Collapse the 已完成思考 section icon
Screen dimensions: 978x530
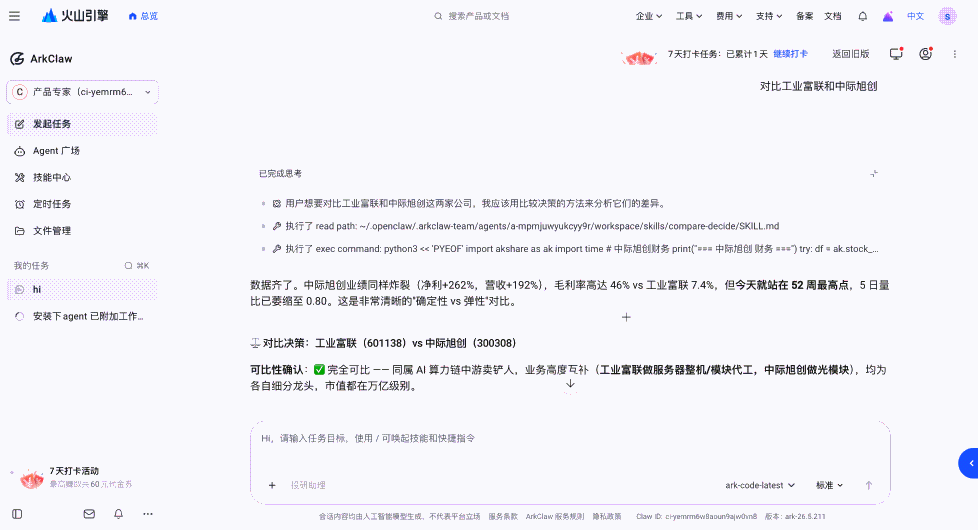coord(874,173)
